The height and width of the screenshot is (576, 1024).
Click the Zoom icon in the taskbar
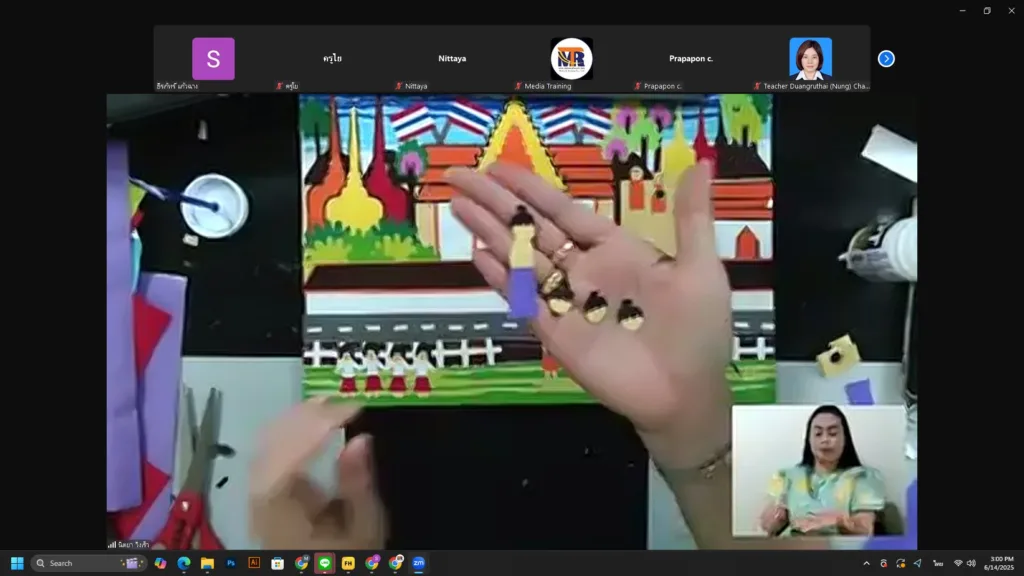pos(418,563)
